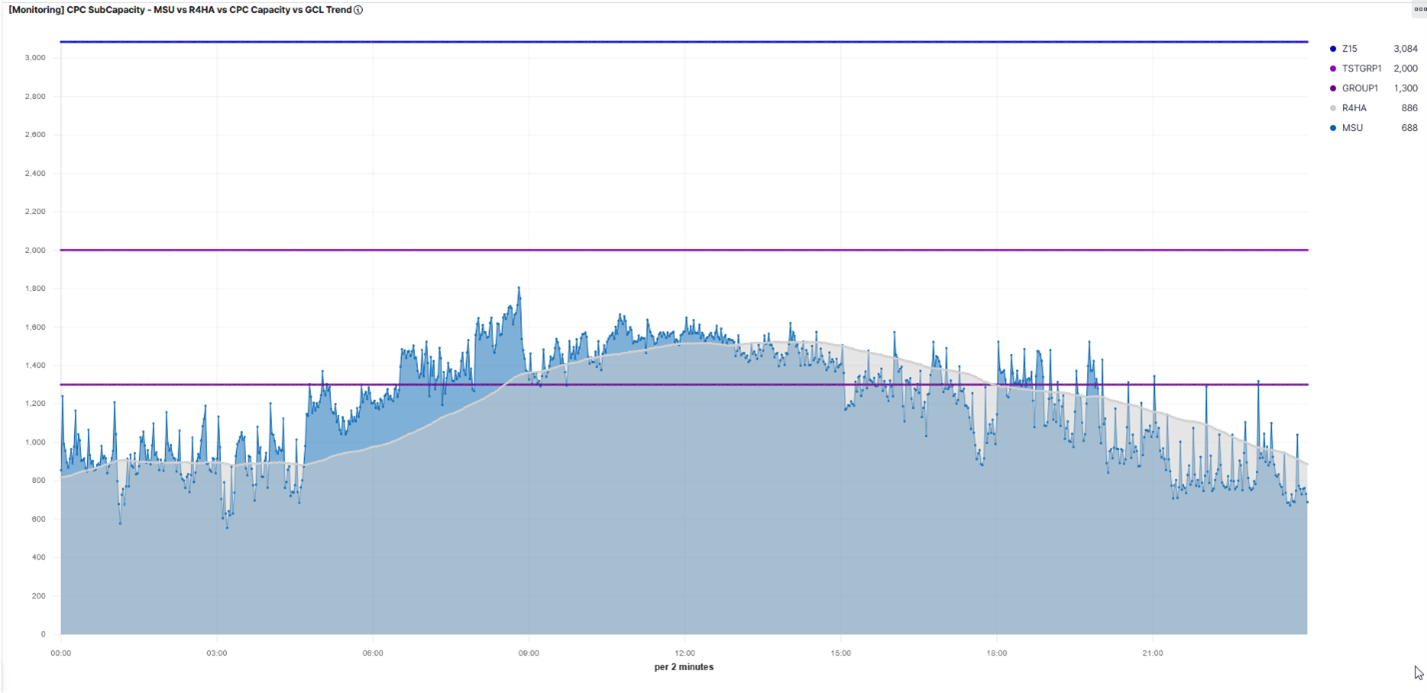
Task: Click the info icon beside the panel title
Action: [x=358, y=10]
